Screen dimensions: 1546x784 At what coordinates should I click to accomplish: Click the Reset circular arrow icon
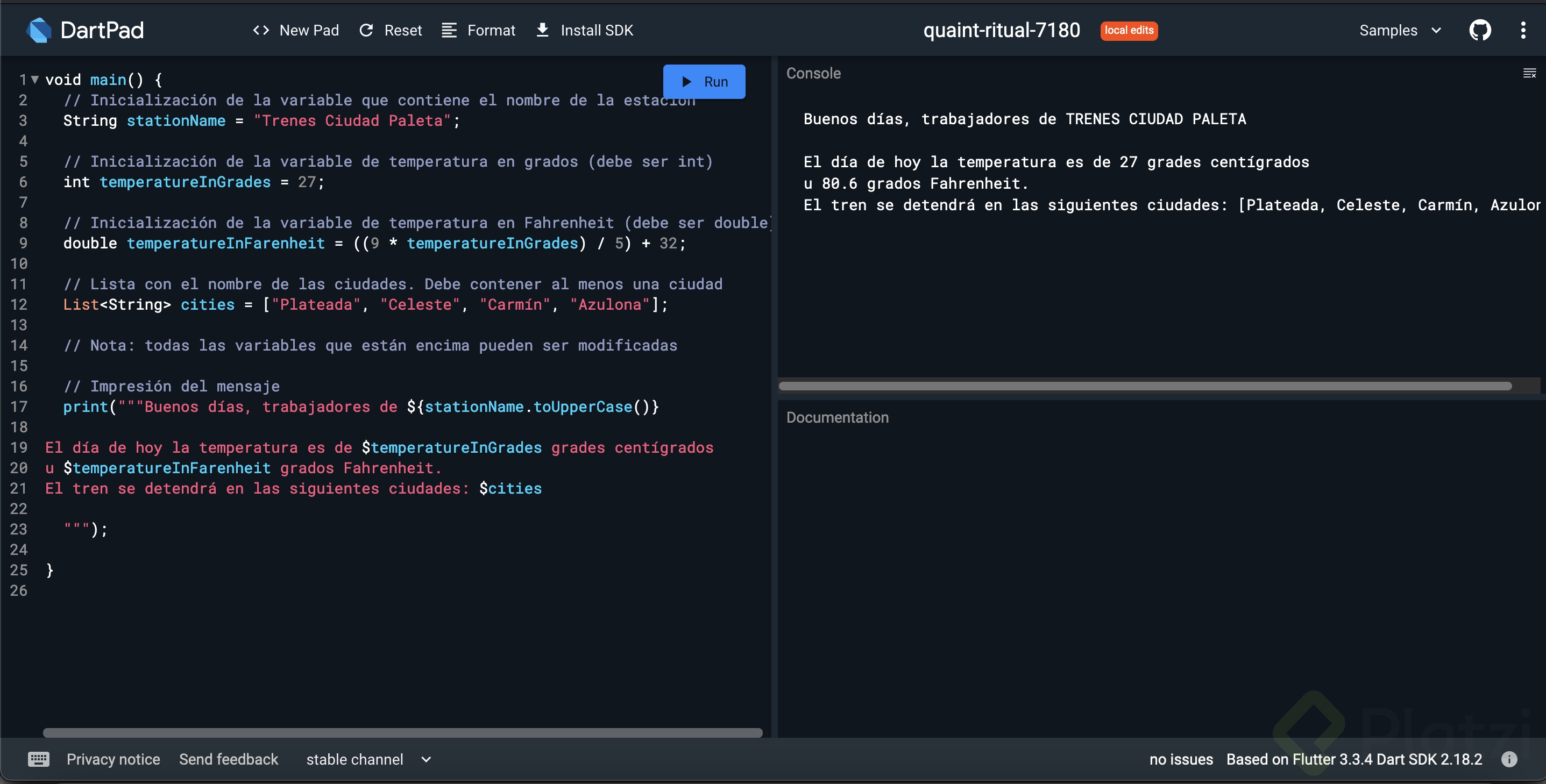[x=366, y=30]
